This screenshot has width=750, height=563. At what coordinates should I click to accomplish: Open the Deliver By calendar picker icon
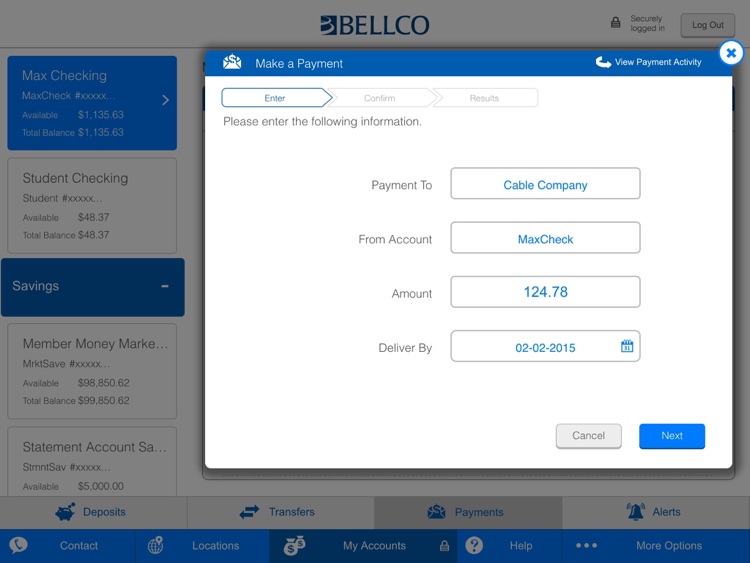click(627, 346)
